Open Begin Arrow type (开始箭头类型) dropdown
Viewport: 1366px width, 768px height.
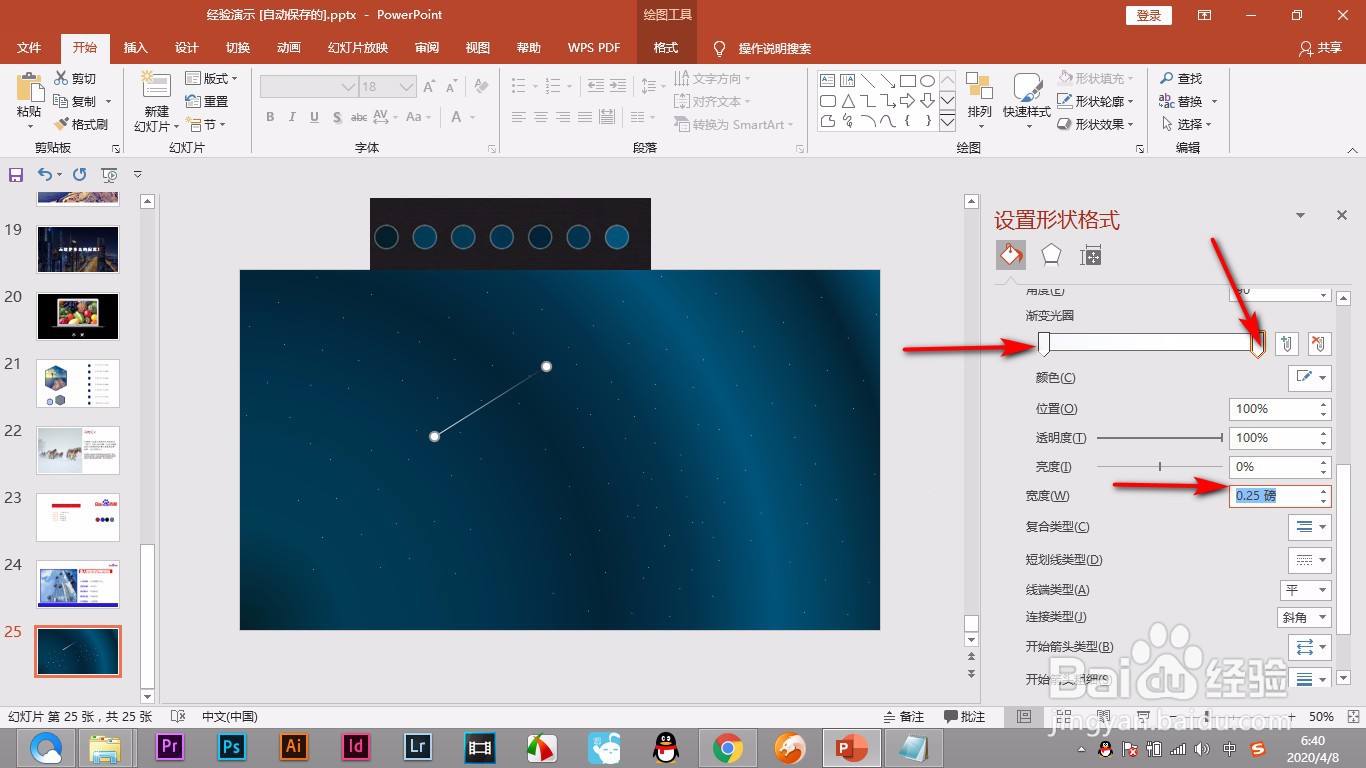point(1309,646)
